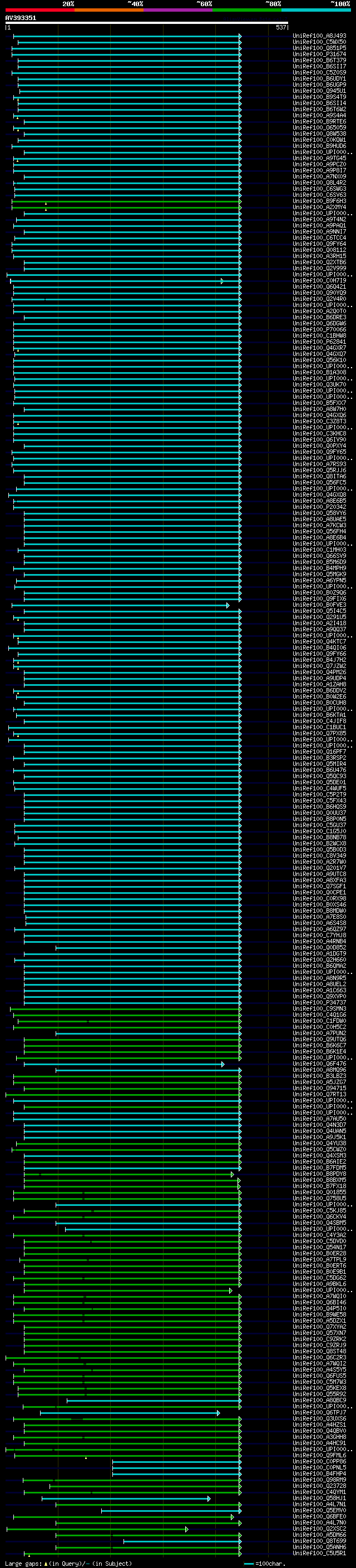The image size is (356, 1568).
Task: Click the alignment bar for UniRef100_A8J493
Action: 127,36
